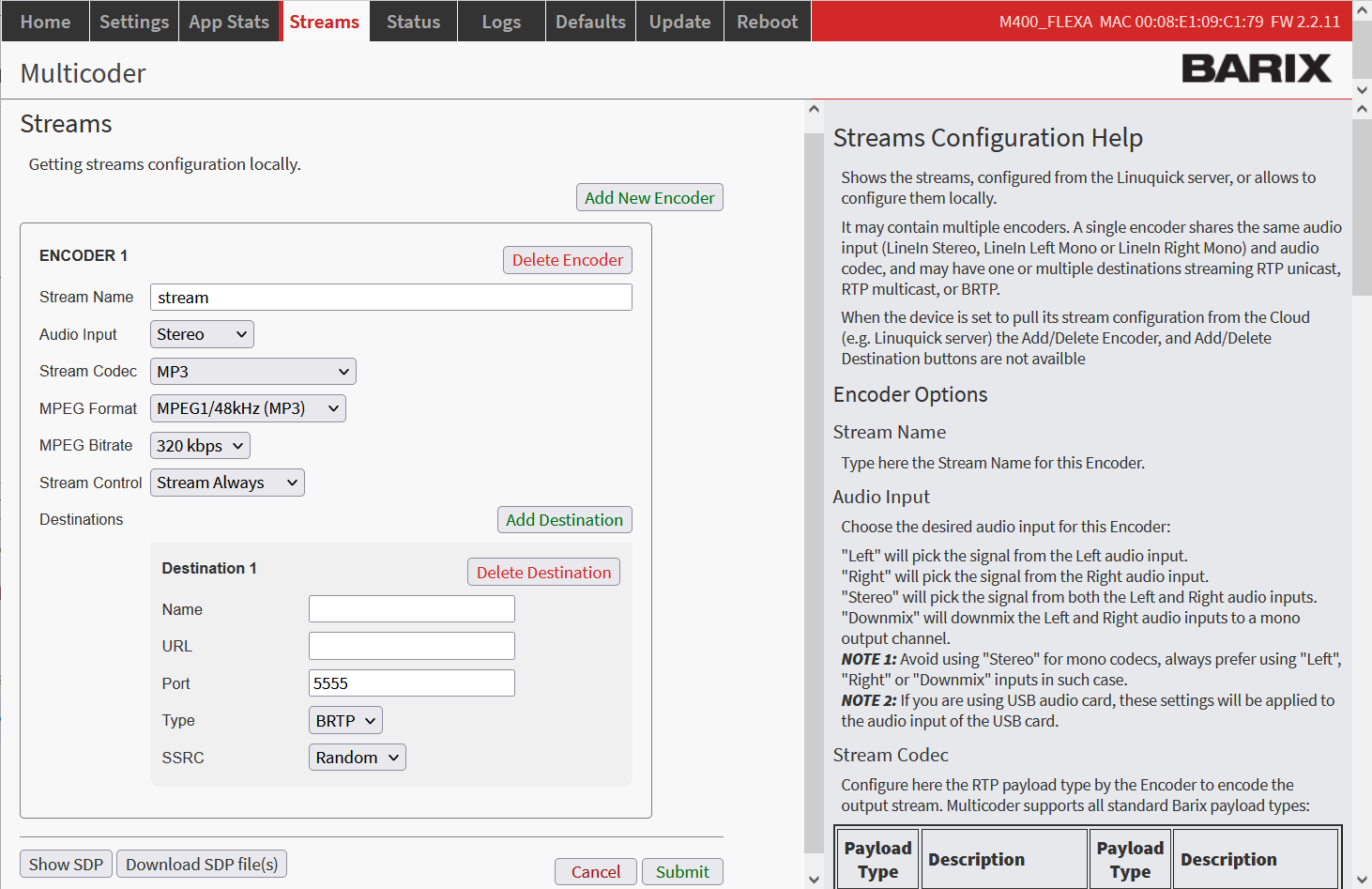
Task: Switch to the Settings tab
Action: tap(134, 22)
